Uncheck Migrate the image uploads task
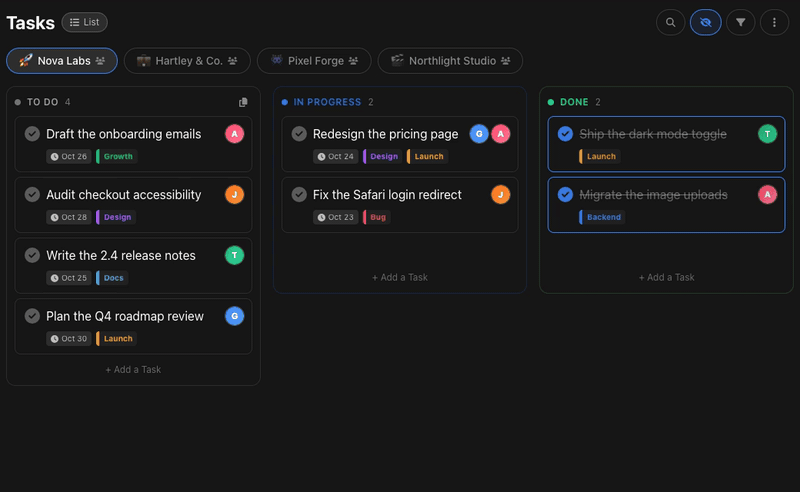 [565, 194]
